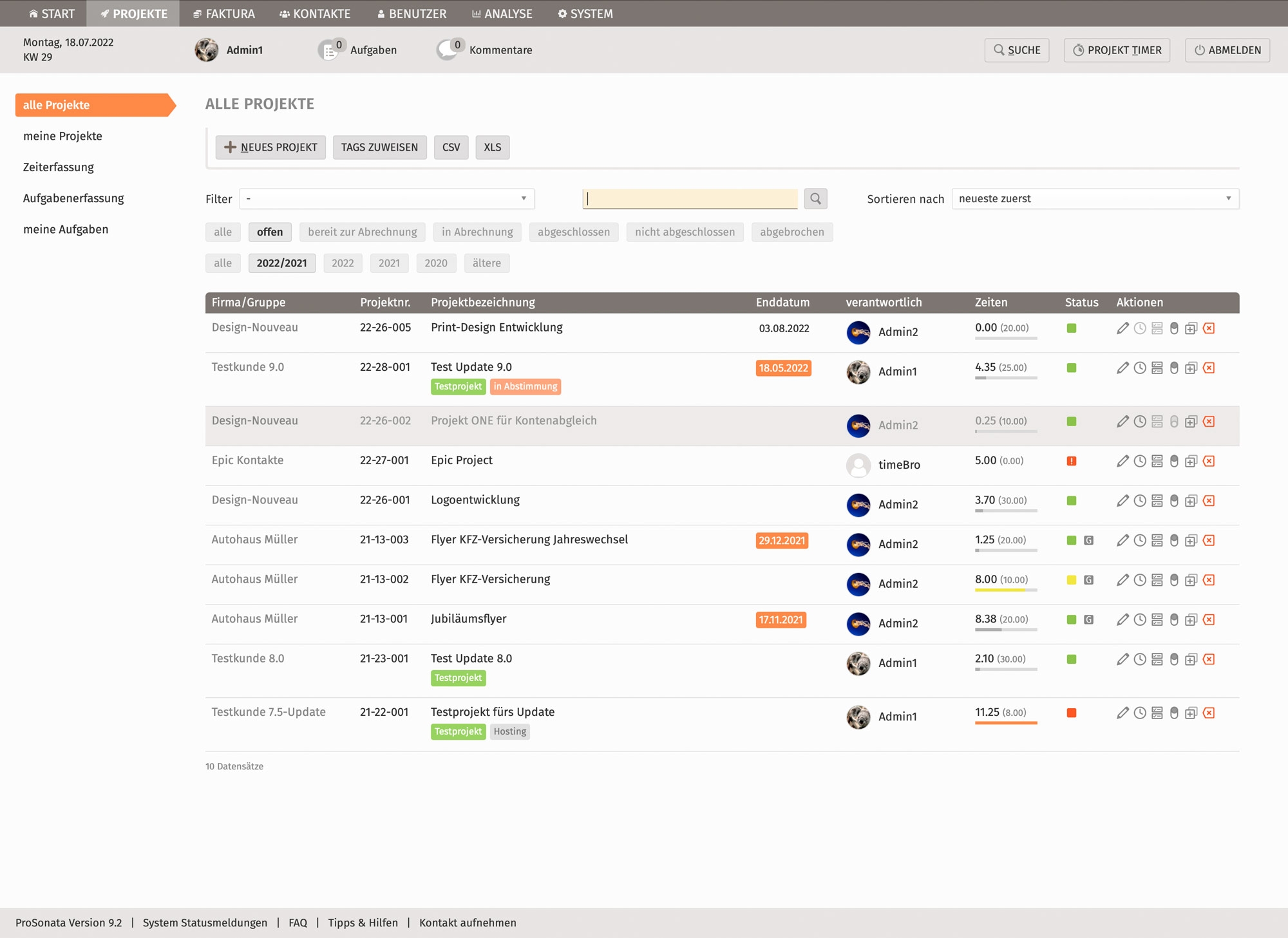This screenshot has height=938, width=1288.
Task: Duplicate the Logoentwicklung project with copy icon
Action: click(1191, 501)
